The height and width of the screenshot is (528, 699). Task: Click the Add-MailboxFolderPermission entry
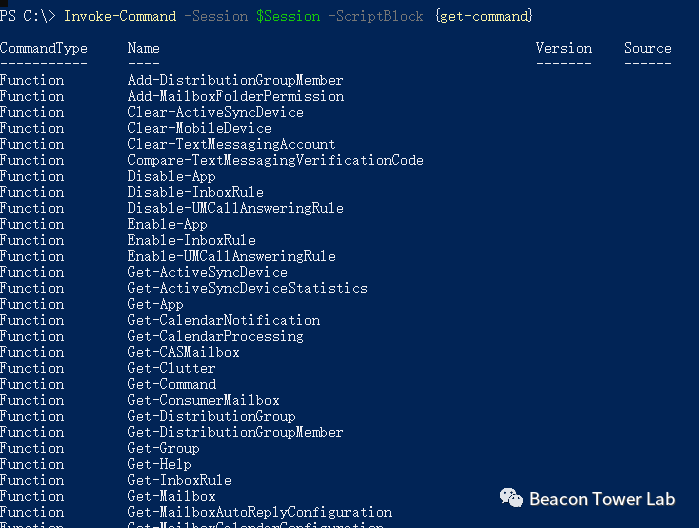tap(235, 96)
